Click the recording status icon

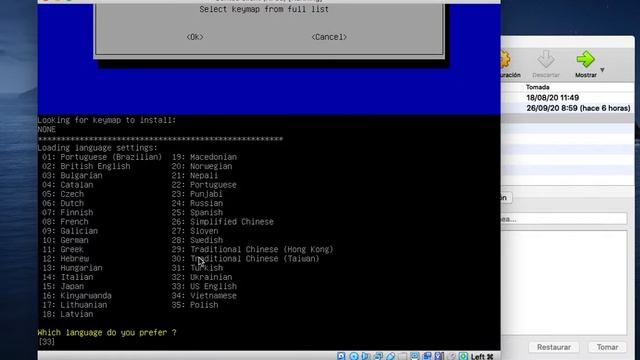tap(427, 356)
